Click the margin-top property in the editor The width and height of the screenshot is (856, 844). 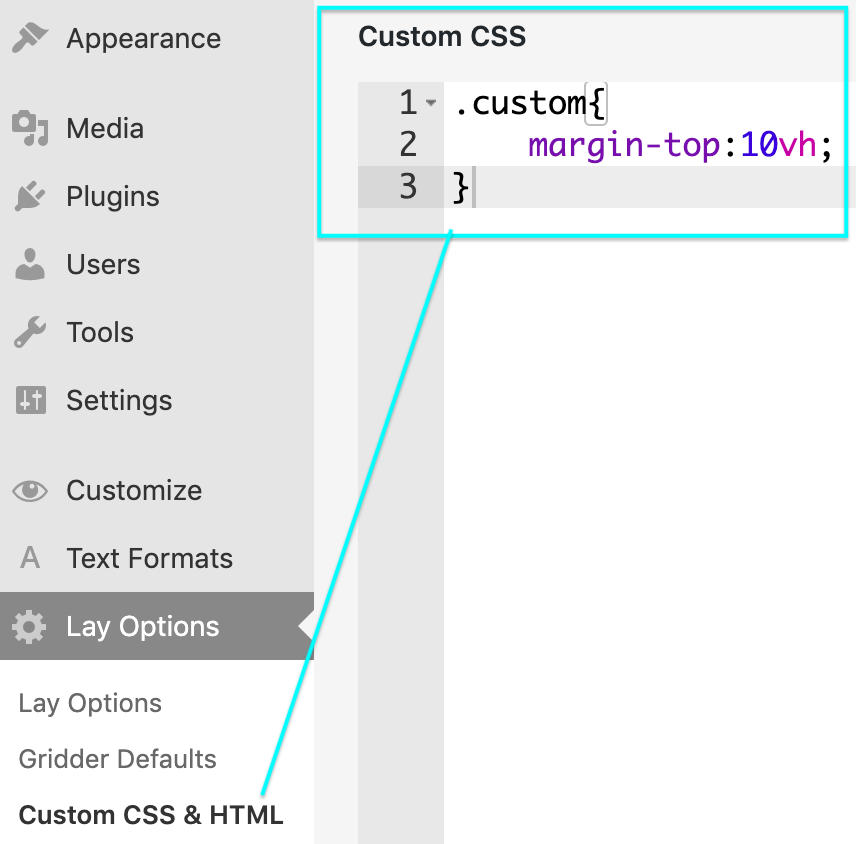tap(624, 145)
